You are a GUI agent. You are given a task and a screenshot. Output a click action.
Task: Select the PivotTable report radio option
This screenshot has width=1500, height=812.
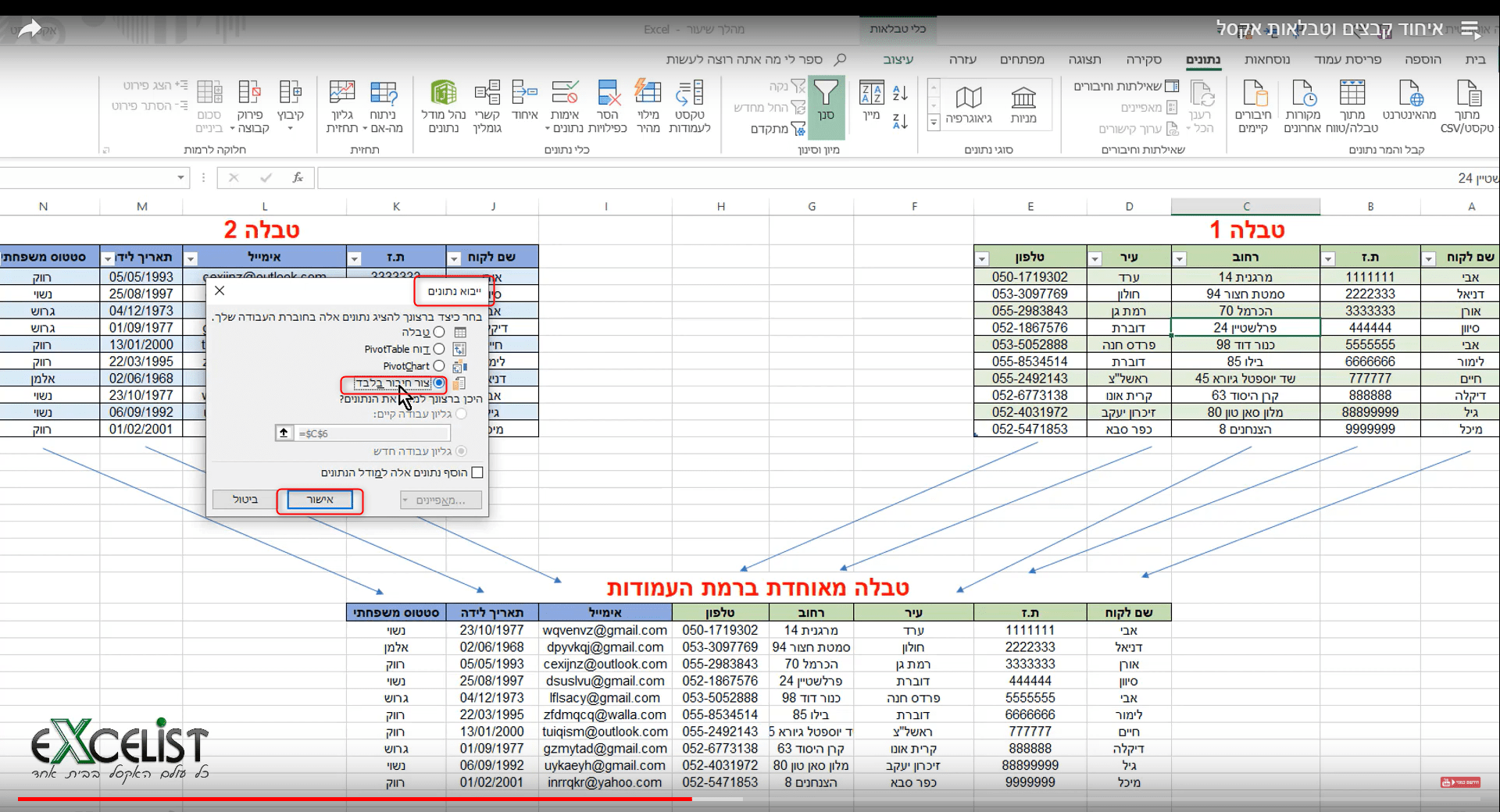439,349
